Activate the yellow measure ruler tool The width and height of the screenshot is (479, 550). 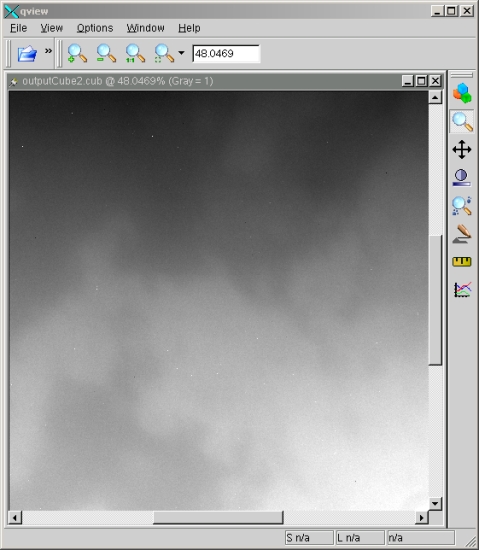(x=462, y=262)
